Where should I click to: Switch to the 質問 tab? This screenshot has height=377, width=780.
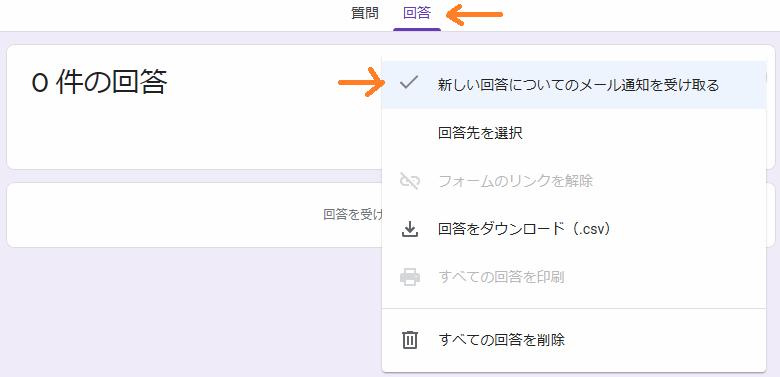point(365,13)
